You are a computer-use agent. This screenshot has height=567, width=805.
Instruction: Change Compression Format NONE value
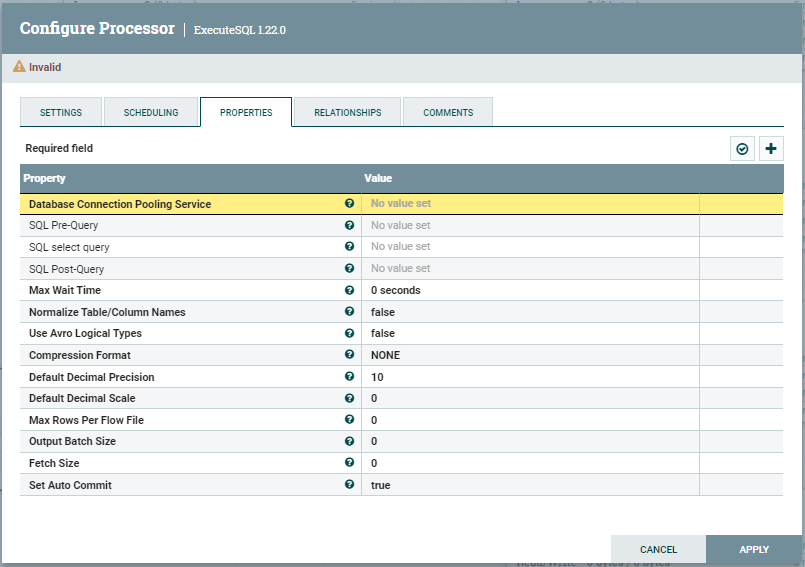coord(530,355)
